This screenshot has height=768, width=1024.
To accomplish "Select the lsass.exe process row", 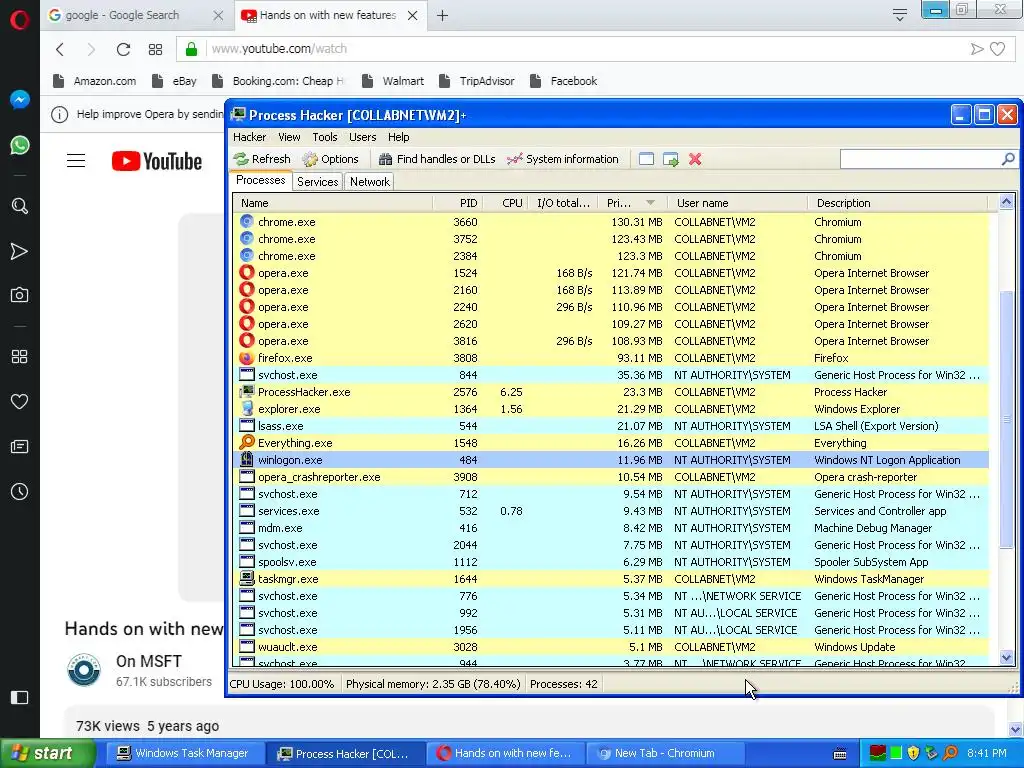I will pyautogui.click(x=611, y=426).
